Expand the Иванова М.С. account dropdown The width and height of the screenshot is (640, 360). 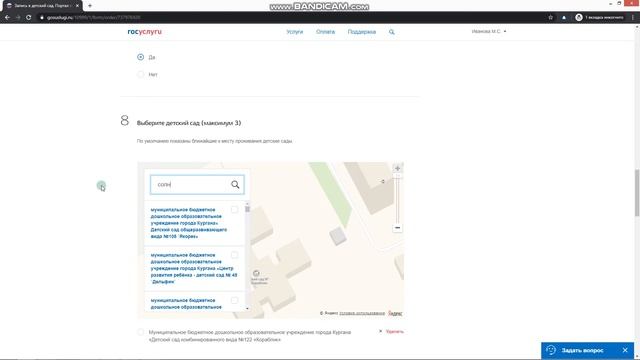coord(489,31)
